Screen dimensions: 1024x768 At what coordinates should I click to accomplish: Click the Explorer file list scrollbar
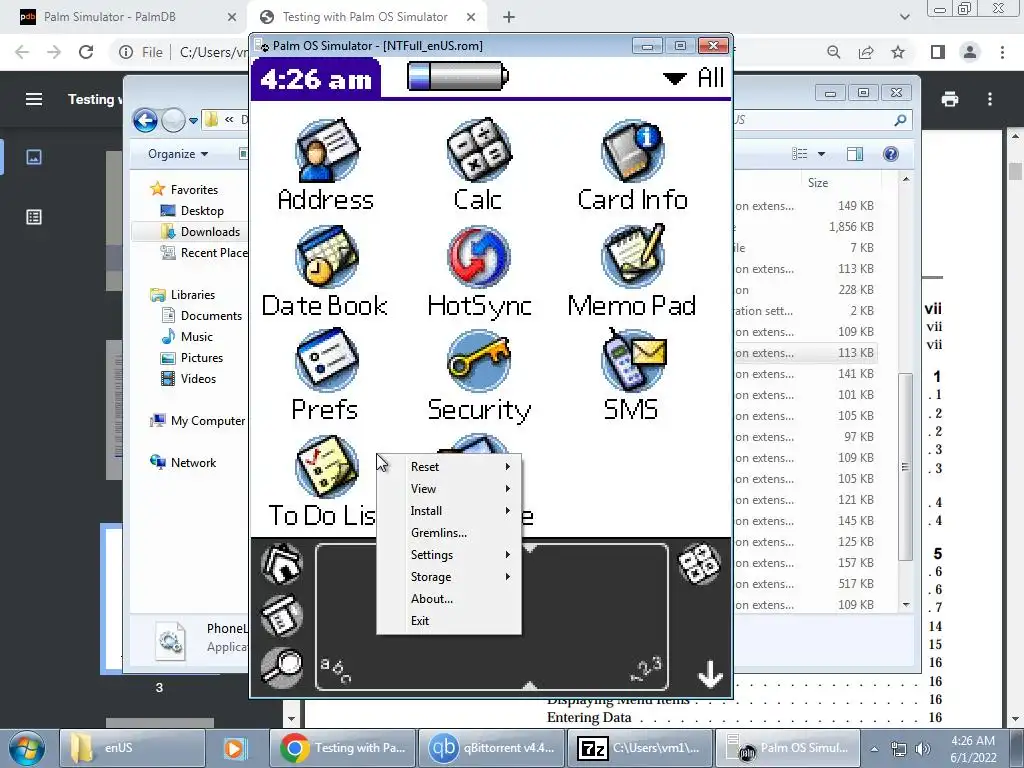tap(905, 467)
